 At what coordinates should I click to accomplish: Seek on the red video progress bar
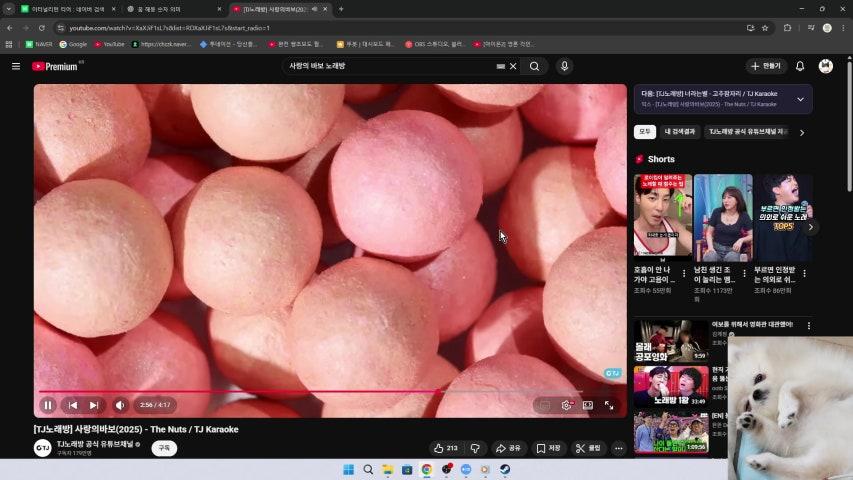coord(300,391)
